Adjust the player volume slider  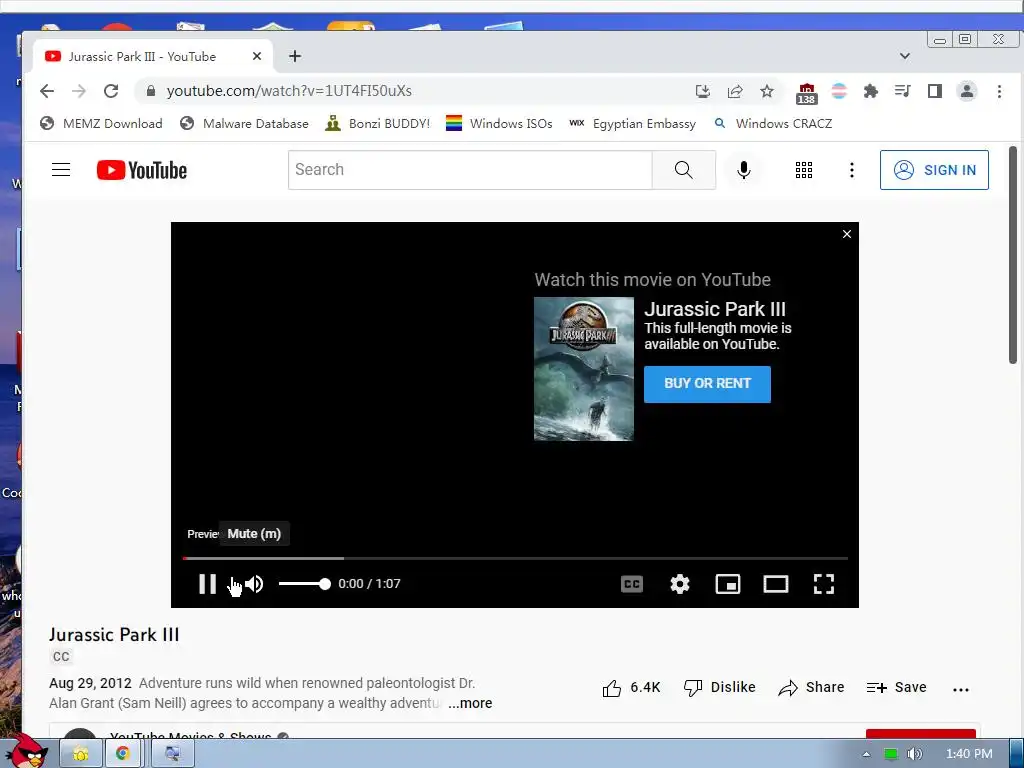tap(304, 584)
